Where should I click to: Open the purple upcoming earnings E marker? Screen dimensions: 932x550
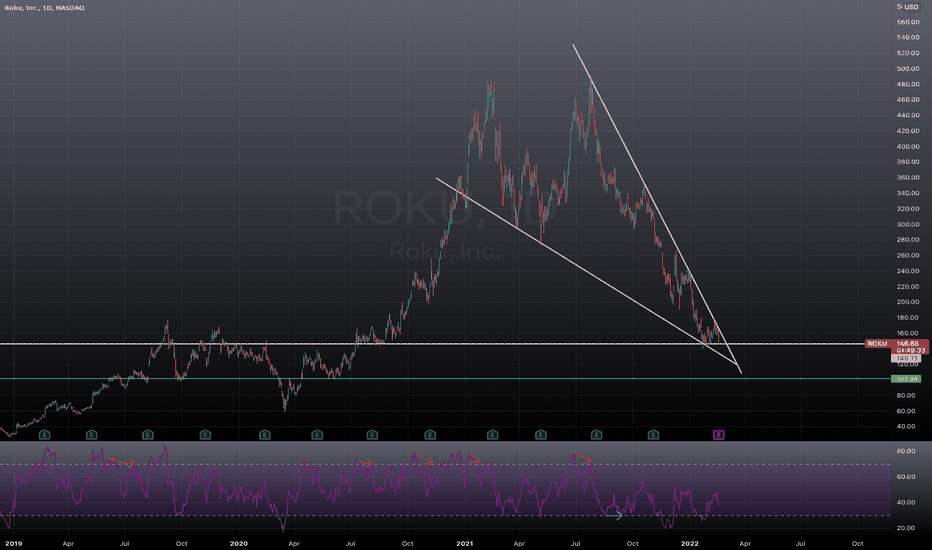click(x=719, y=435)
